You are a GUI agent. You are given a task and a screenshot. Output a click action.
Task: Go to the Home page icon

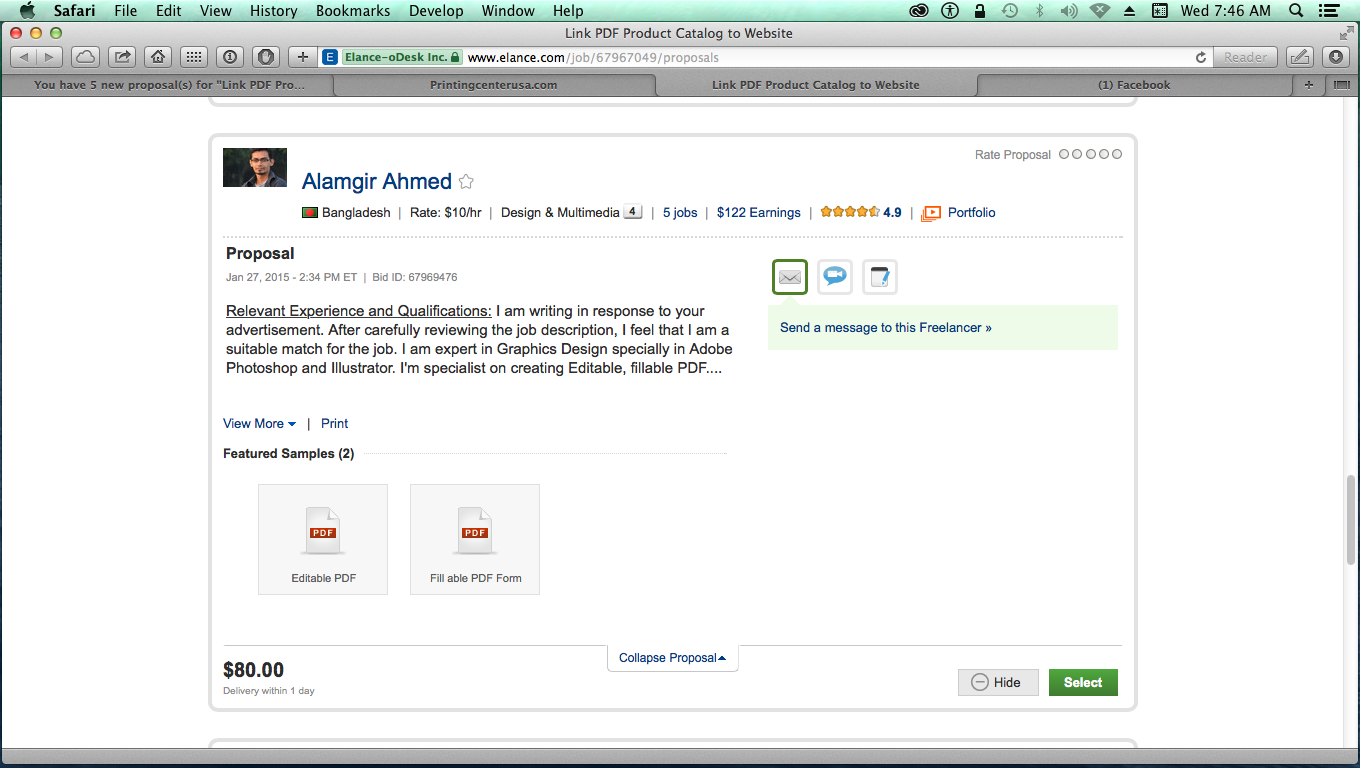[x=157, y=57]
